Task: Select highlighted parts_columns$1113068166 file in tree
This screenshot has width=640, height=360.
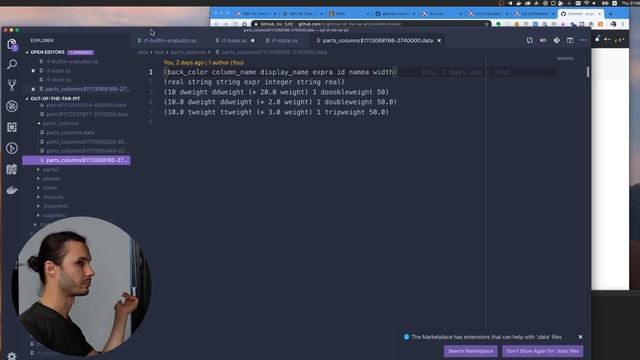Action: pyautogui.click(x=77, y=160)
